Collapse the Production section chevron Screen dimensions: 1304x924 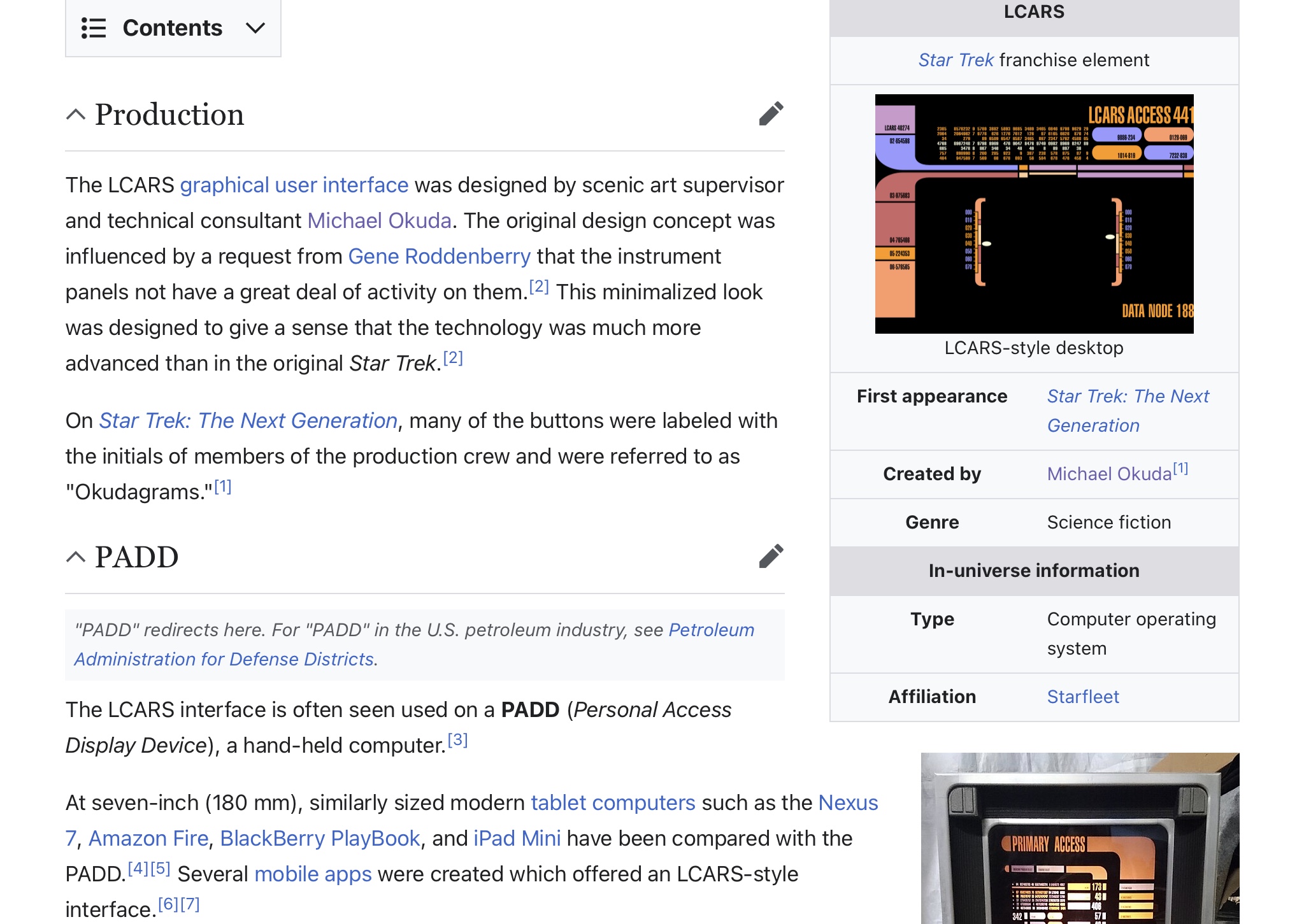pyautogui.click(x=76, y=115)
